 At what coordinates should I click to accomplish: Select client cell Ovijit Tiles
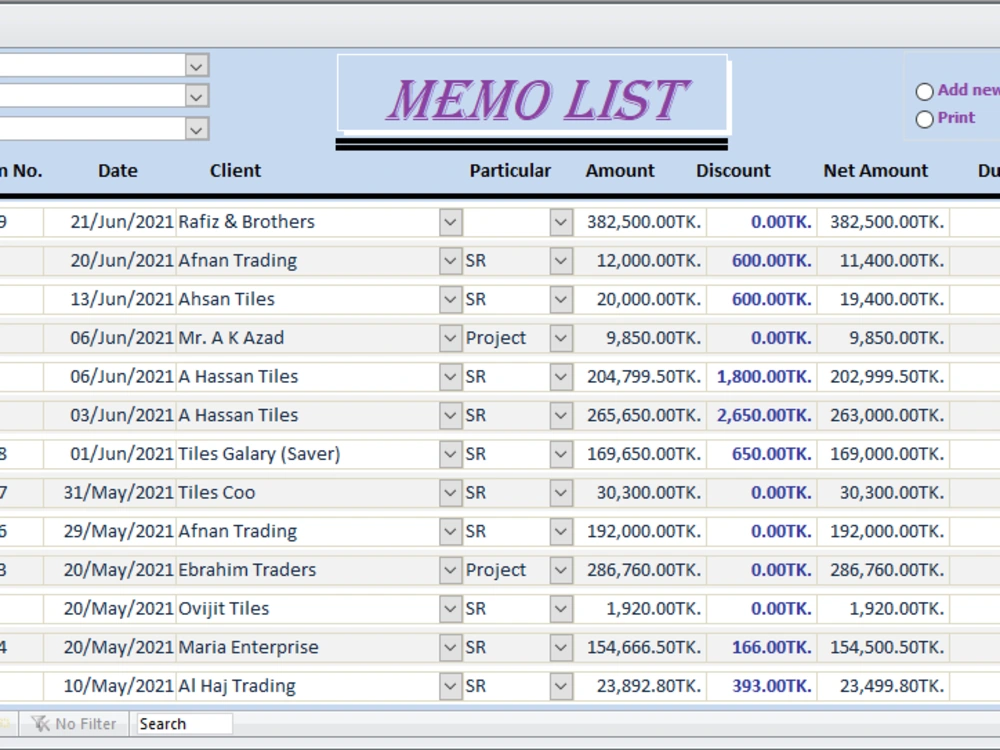point(307,609)
